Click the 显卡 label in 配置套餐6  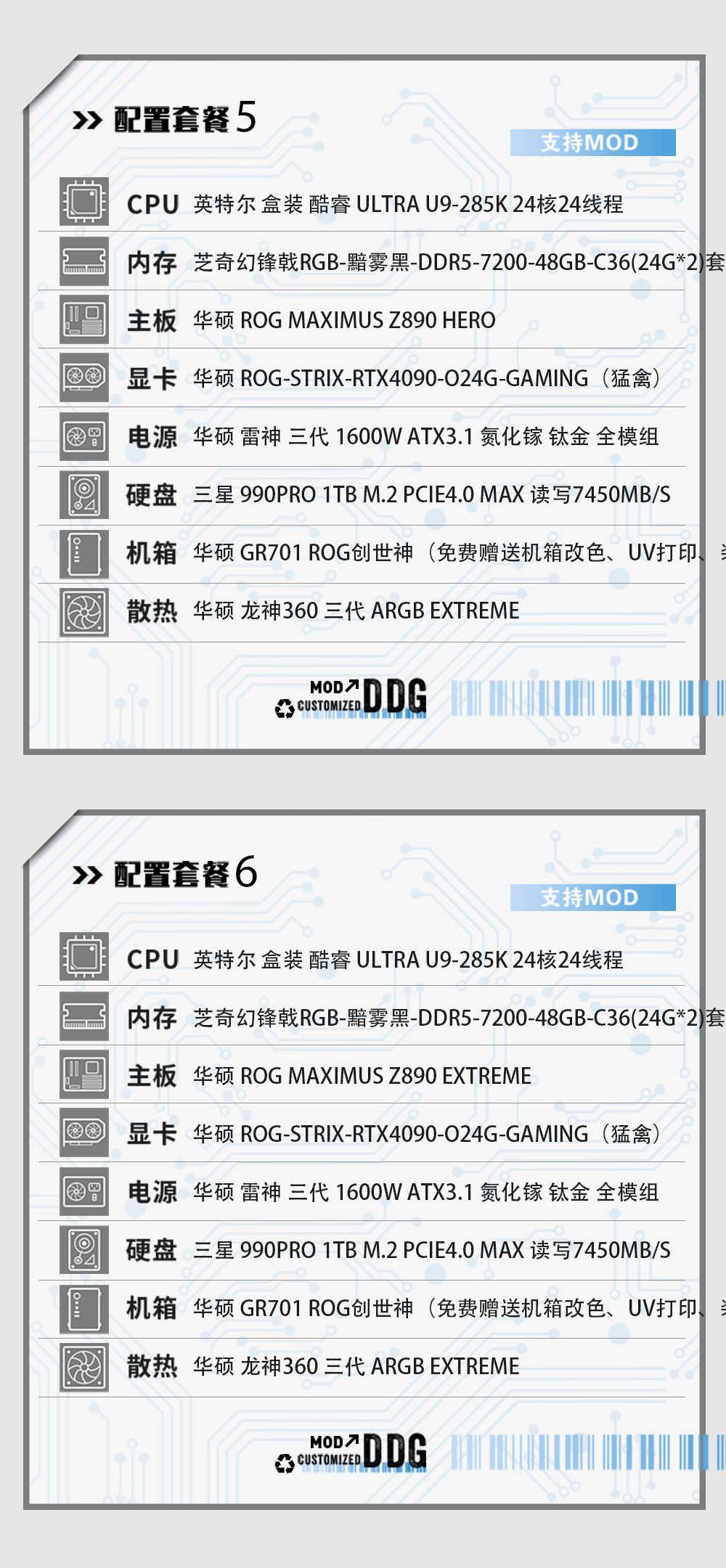(x=152, y=1134)
